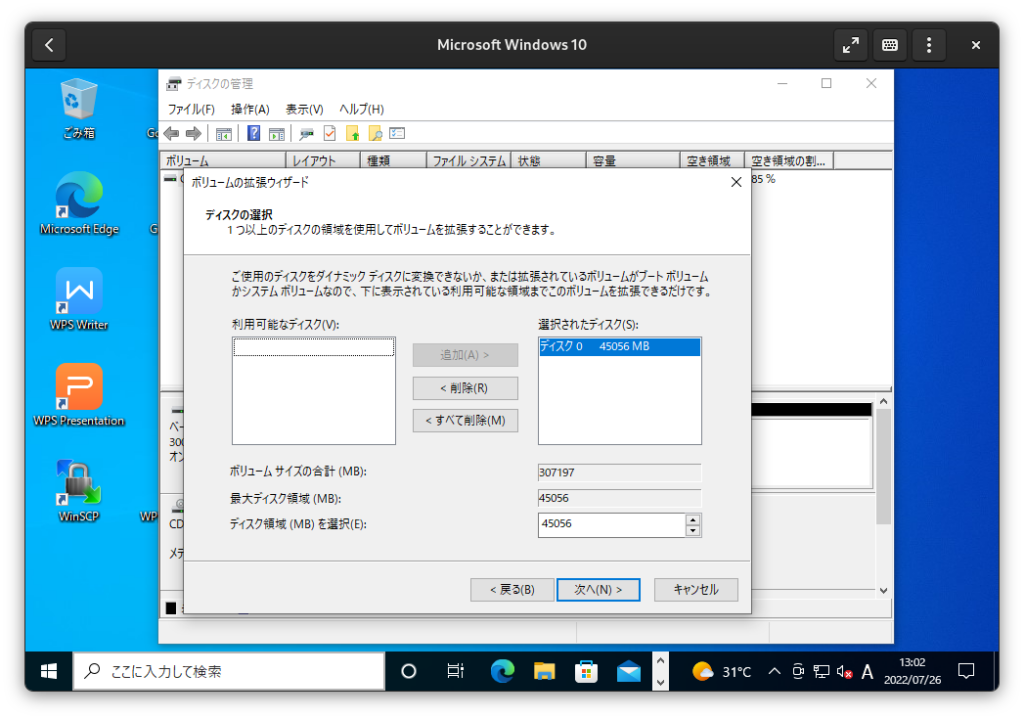Open the three-dot viewer menu
Image resolution: width=1024 pixels, height=719 pixels.
[929, 45]
